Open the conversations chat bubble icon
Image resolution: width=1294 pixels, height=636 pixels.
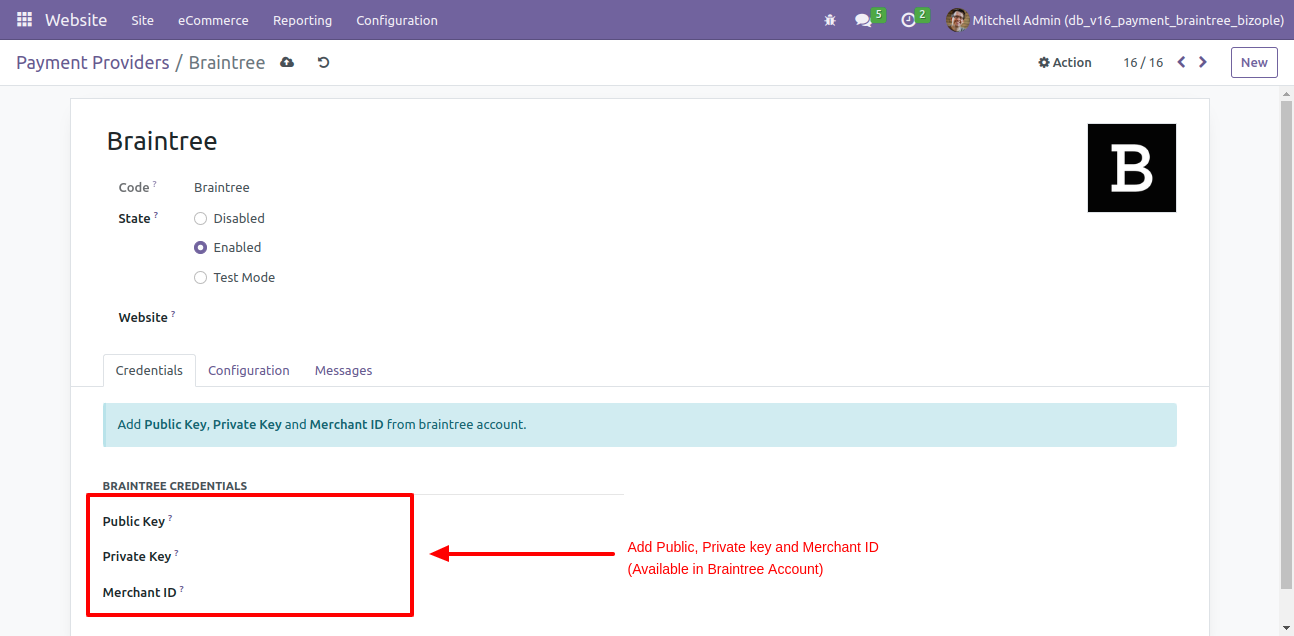click(863, 20)
